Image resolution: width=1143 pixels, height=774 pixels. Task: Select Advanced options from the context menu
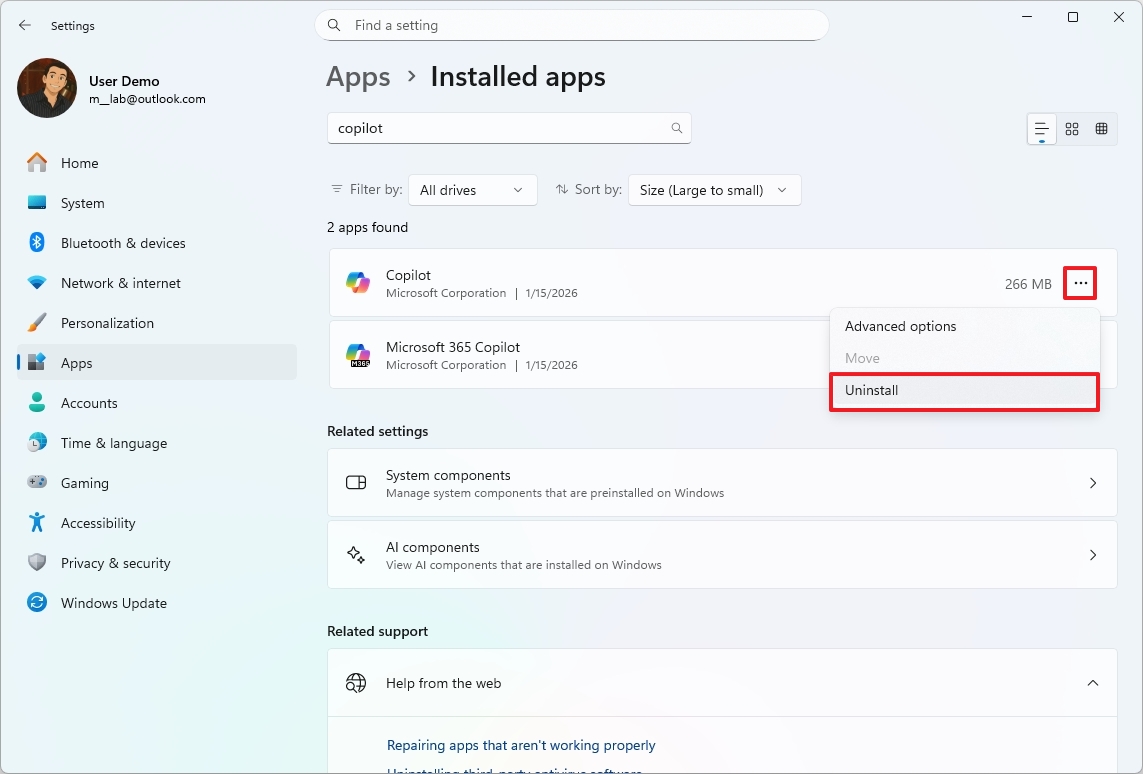click(x=900, y=326)
